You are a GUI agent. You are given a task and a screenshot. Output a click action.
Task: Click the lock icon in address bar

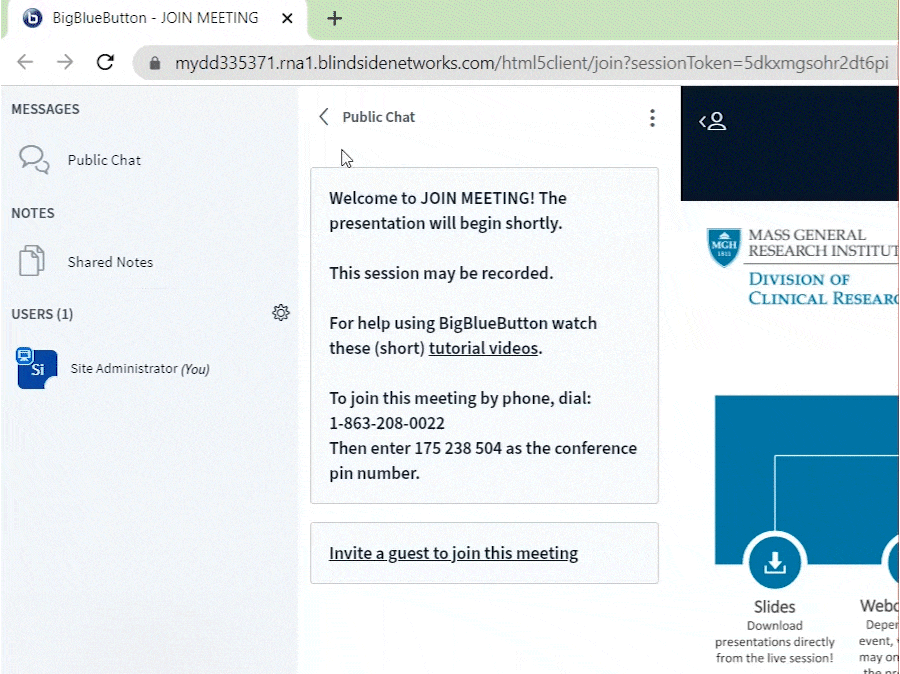click(x=154, y=63)
